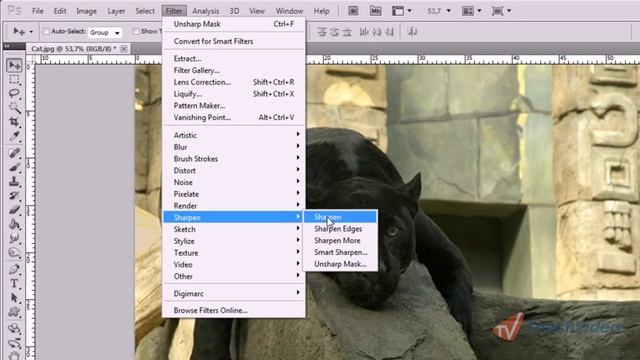Viewport: 640px width, 360px height.
Task: Open the Analysis menu
Action: 205,11
